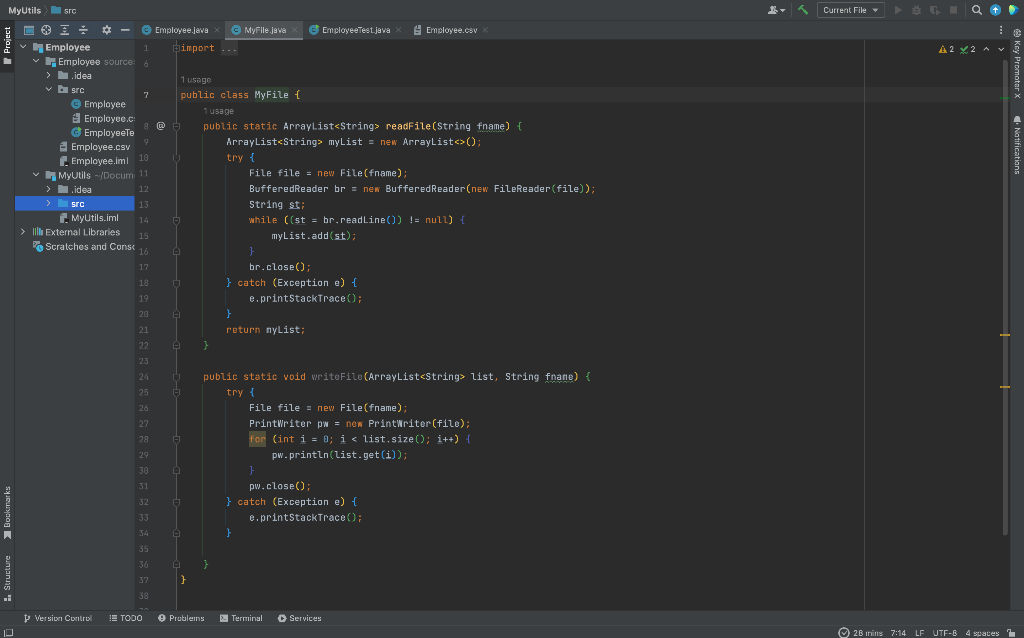Click the Collapse All icon in Project panel
Screen dimensions: 1024x638
(x=83, y=30)
